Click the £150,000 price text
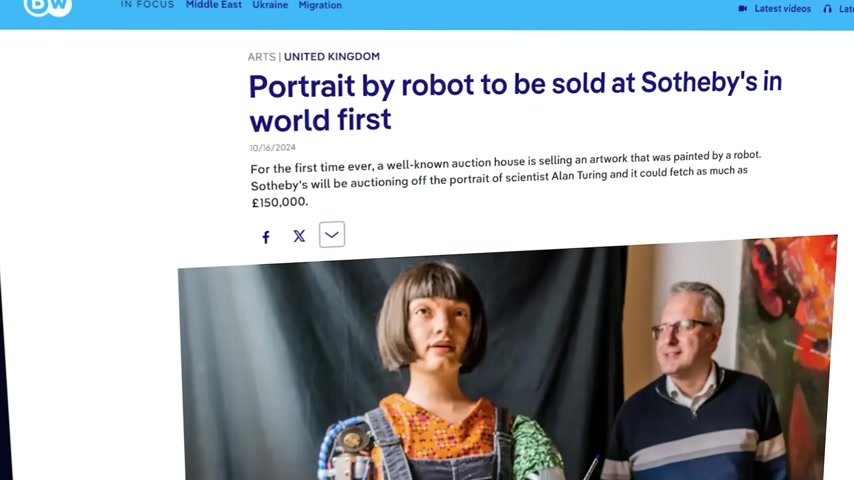Viewport: 854px width, 480px height. [x=279, y=202]
